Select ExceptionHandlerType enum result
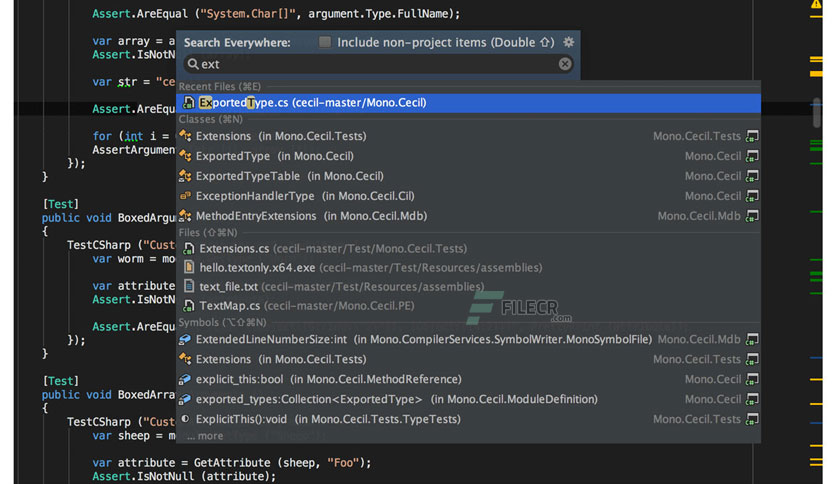The height and width of the screenshot is (484, 836). tap(468, 196)
